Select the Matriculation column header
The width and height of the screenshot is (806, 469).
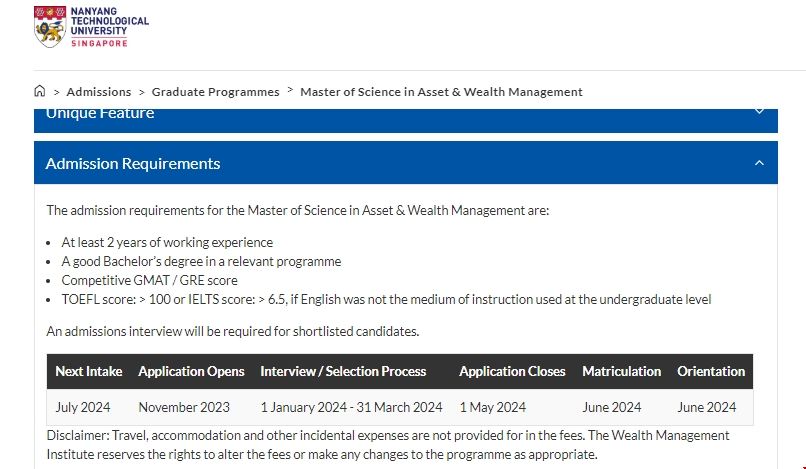(621, 371)
